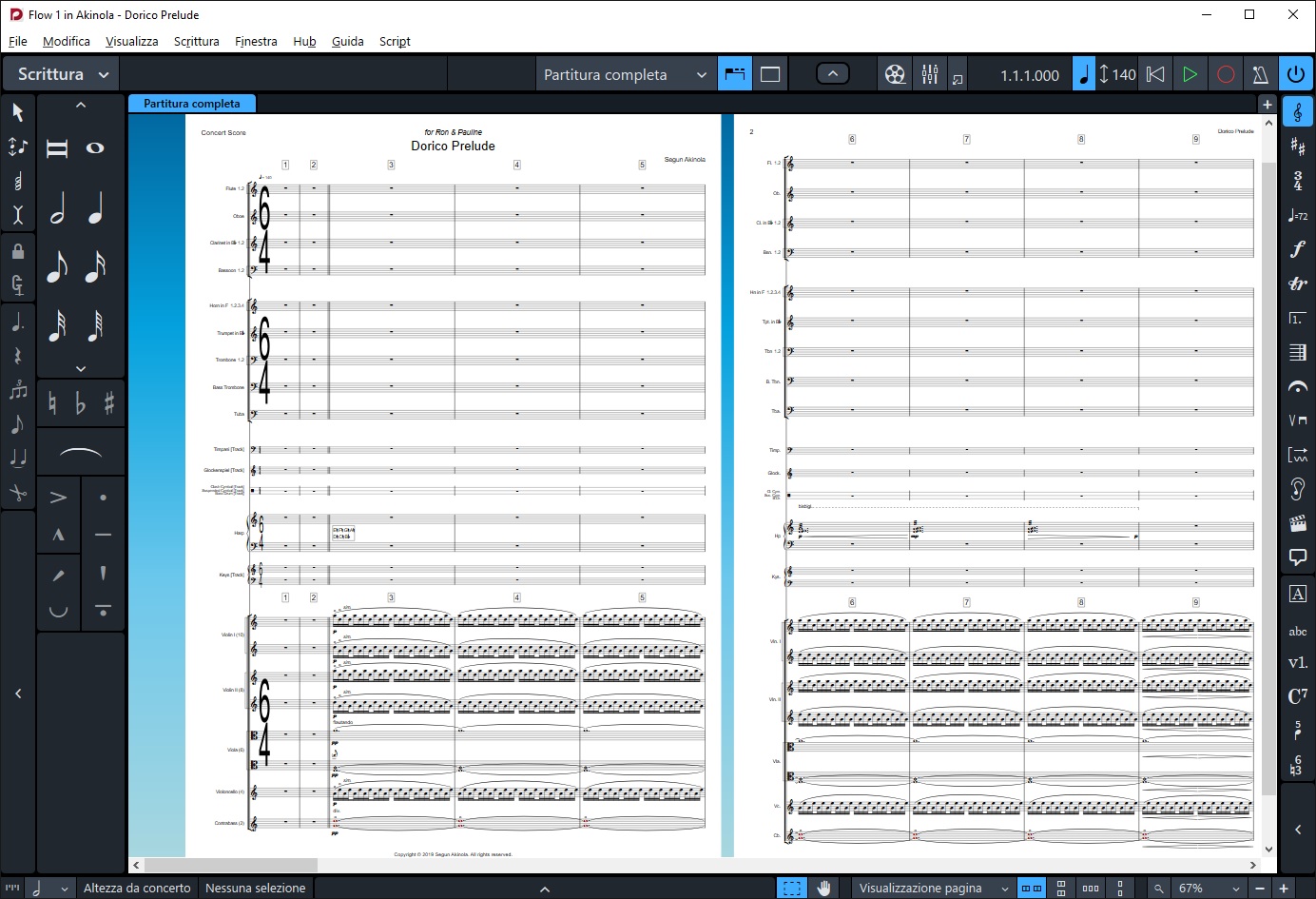Open the Chord symbols panel
Screen dimensions: 1316x899
point(1298,696)
